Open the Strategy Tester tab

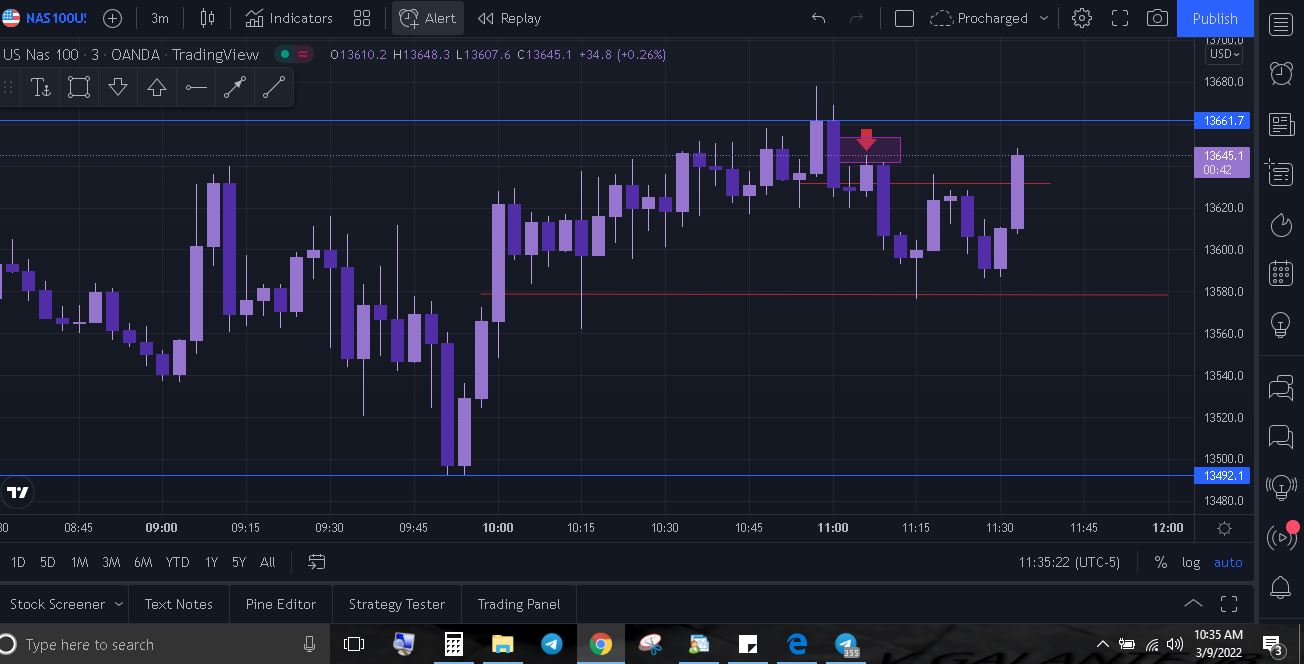coord(396,604)
